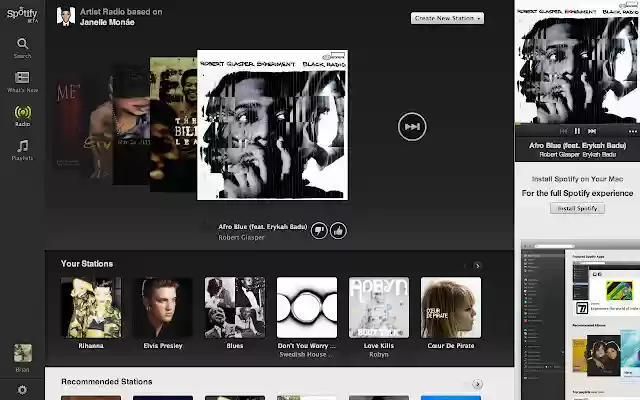
Task: Click the main Black Radio album cover
Action: (273, 125)
